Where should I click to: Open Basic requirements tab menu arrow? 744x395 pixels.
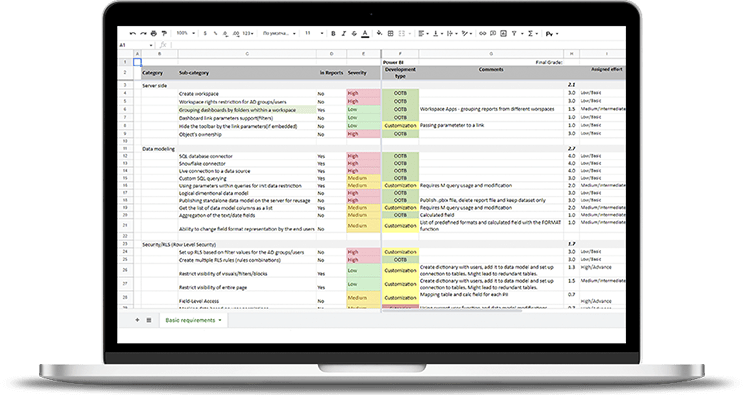[220, 320]
